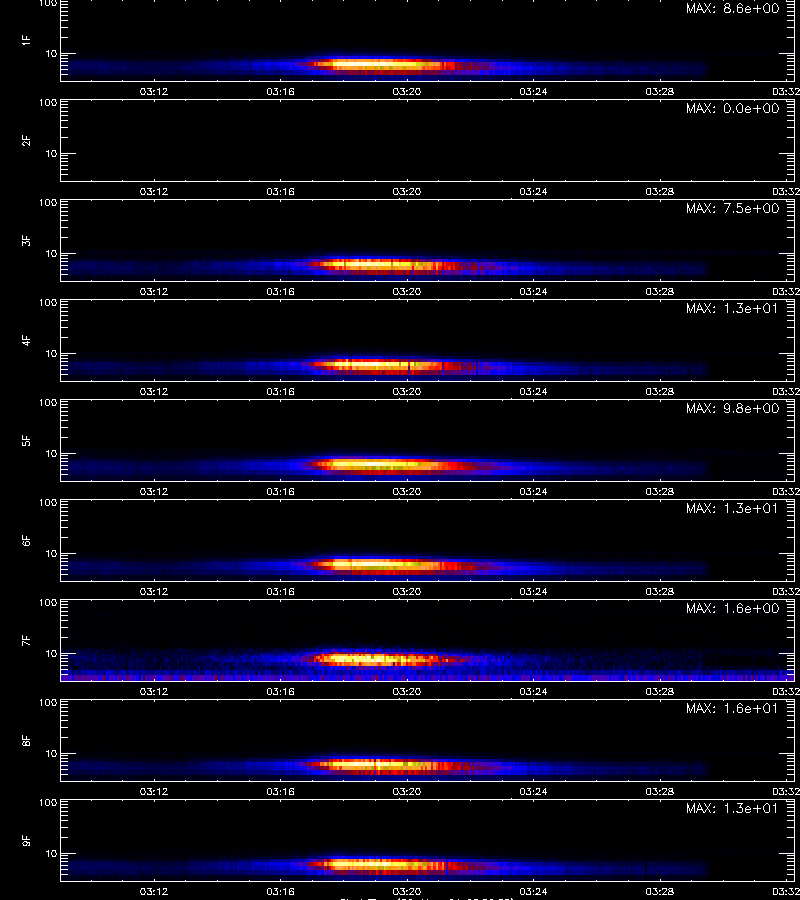Click the 6F panel axis label
The image size is (800, 900).
click(26, 541)
